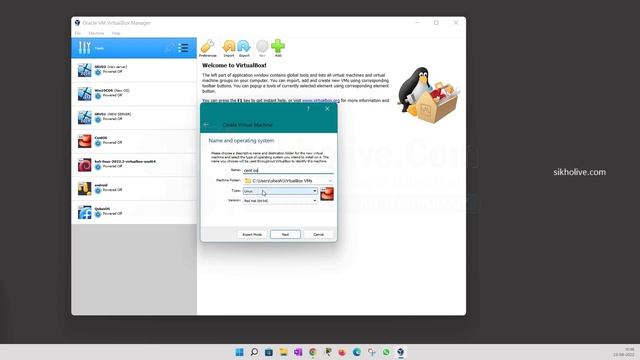Open the Tools list menu icon
The height and width of the screenshot is (360, 640).
183,48
